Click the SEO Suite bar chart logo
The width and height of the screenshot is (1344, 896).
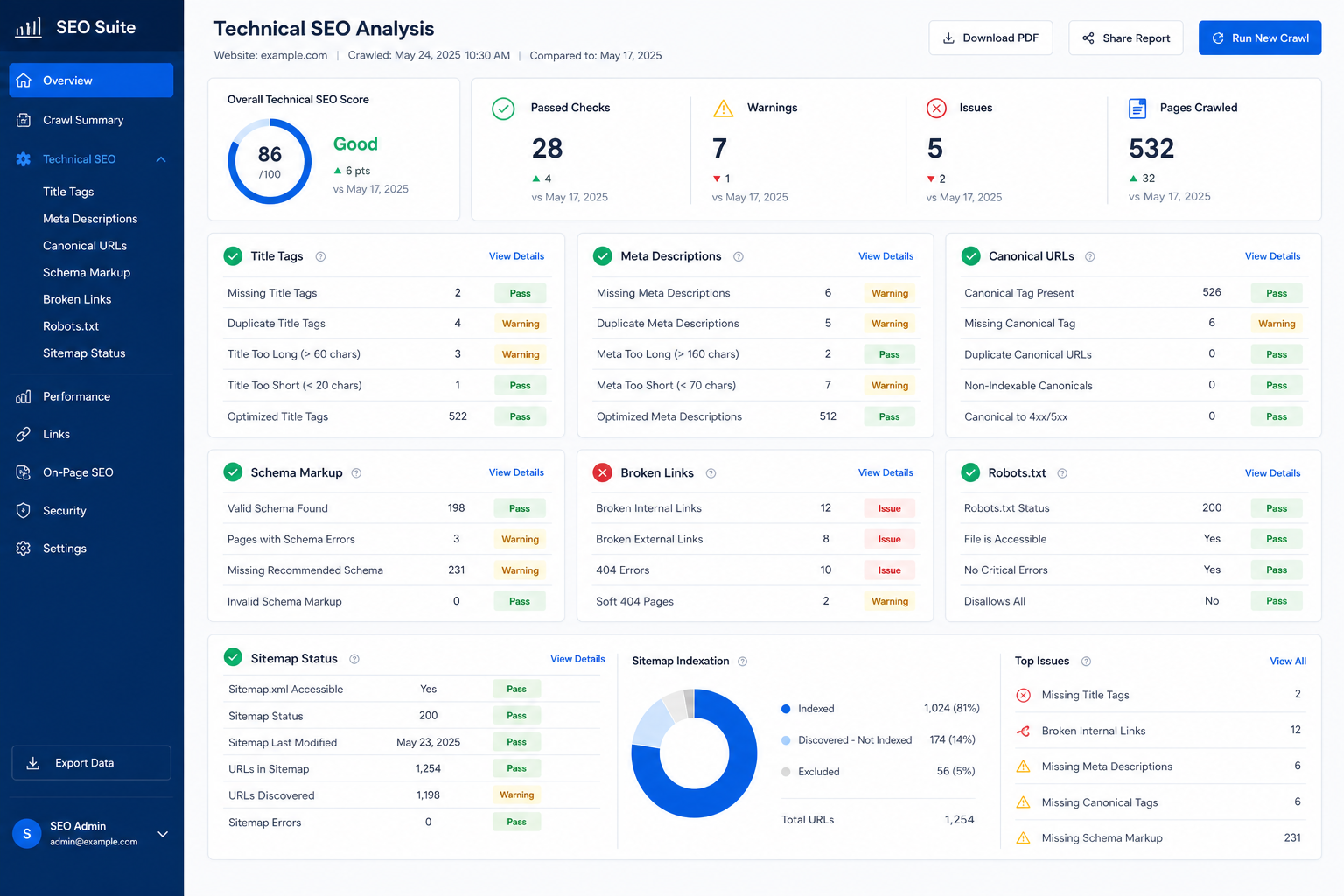coord(28,27)
